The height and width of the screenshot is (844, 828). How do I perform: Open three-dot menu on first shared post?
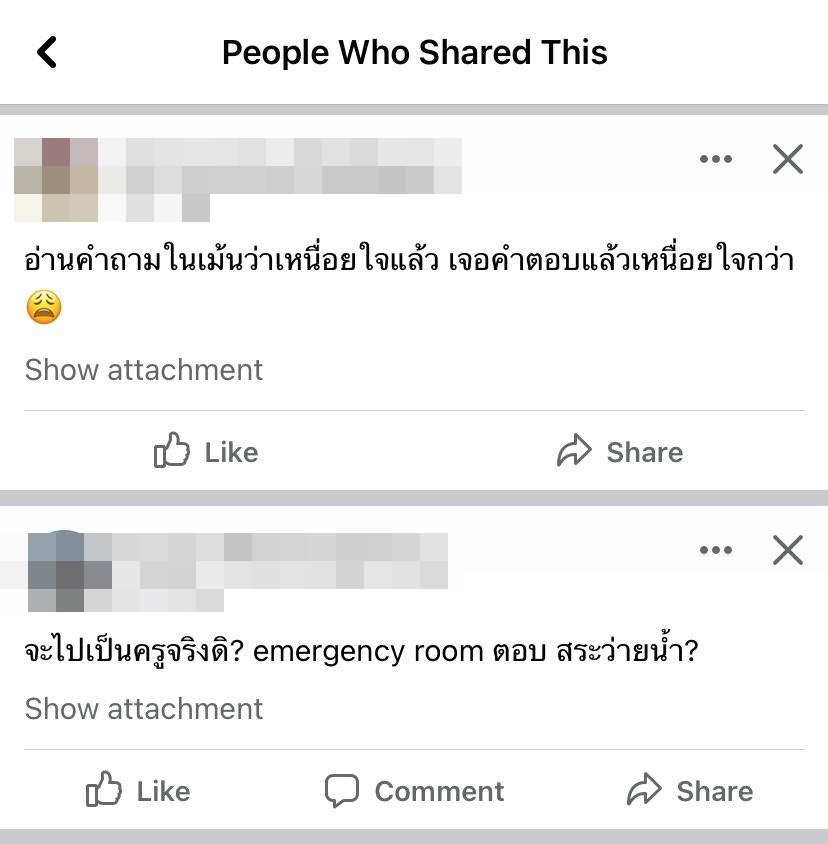[x=715, y=159]
